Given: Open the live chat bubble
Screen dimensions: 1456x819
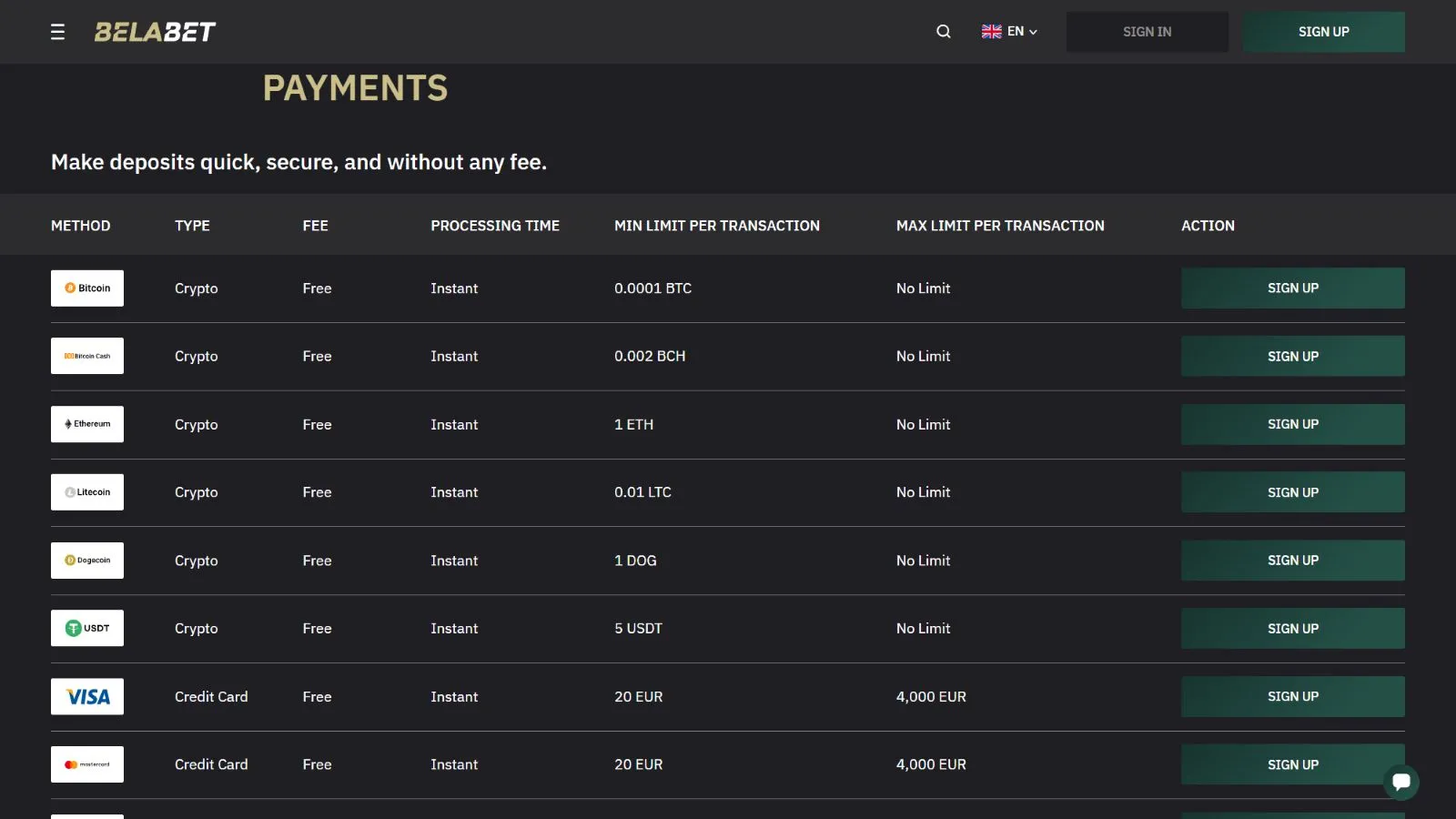Looking at the screenshot, I should click(x=1401, y=782).
